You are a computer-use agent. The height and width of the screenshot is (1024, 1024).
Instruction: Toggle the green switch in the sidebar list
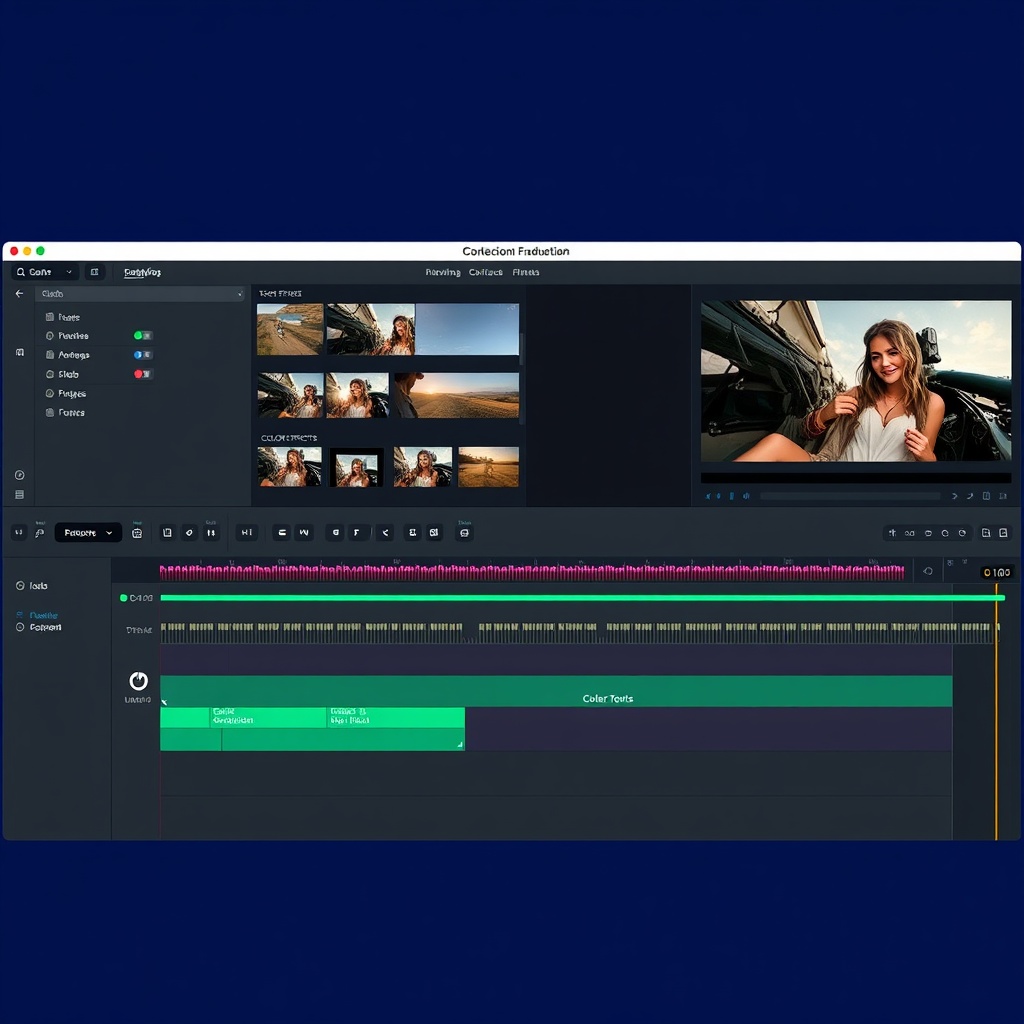(x=143, y=336)
